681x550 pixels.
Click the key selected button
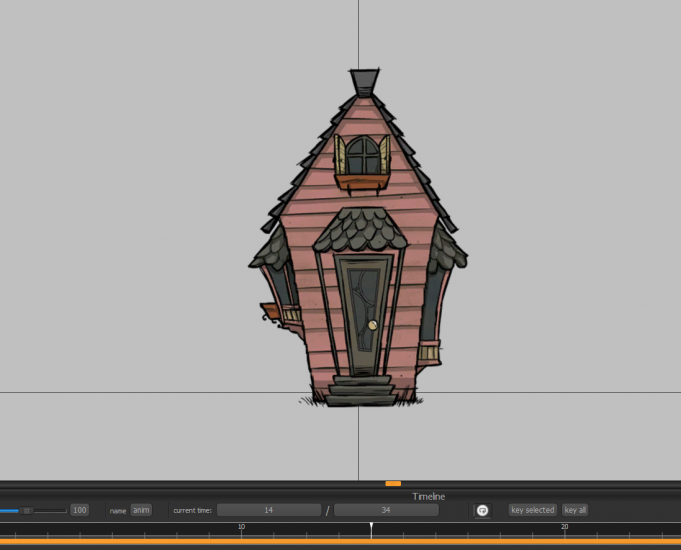[532, 510]
